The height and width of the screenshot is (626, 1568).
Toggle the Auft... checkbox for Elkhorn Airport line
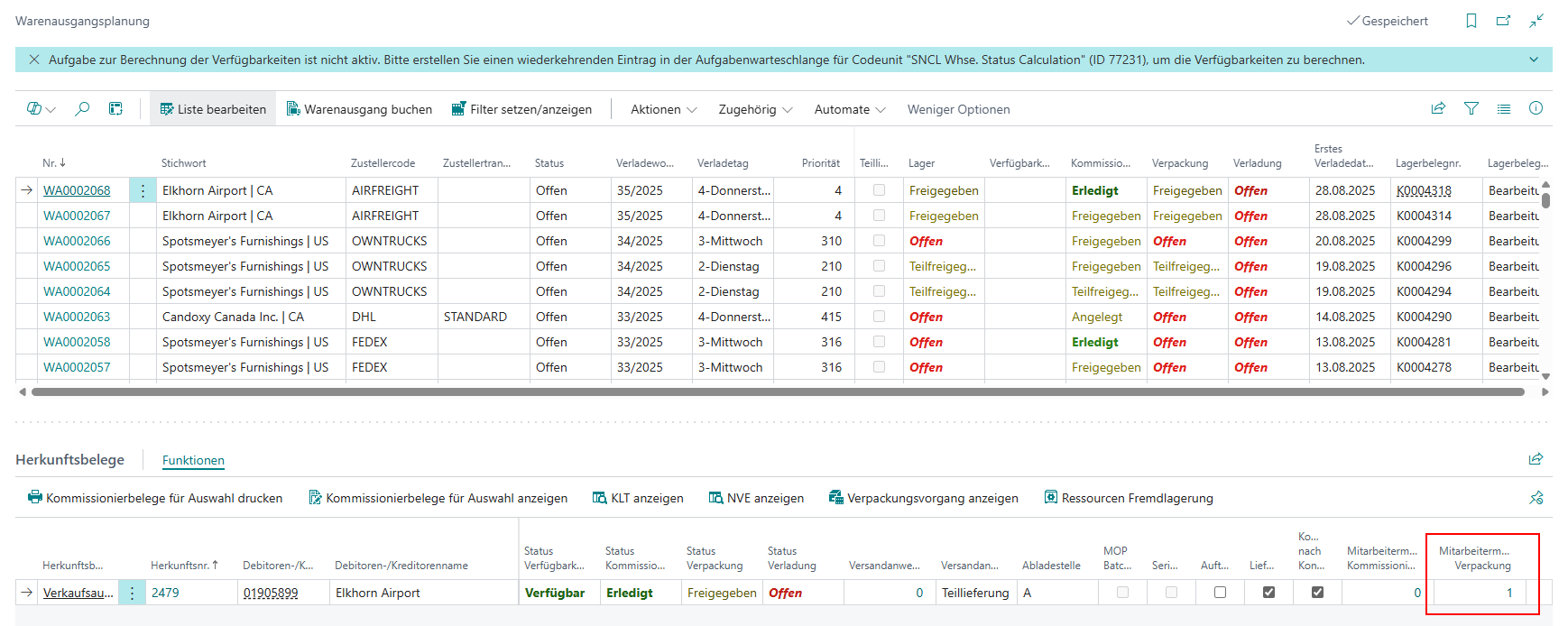tap(1220, 593)
